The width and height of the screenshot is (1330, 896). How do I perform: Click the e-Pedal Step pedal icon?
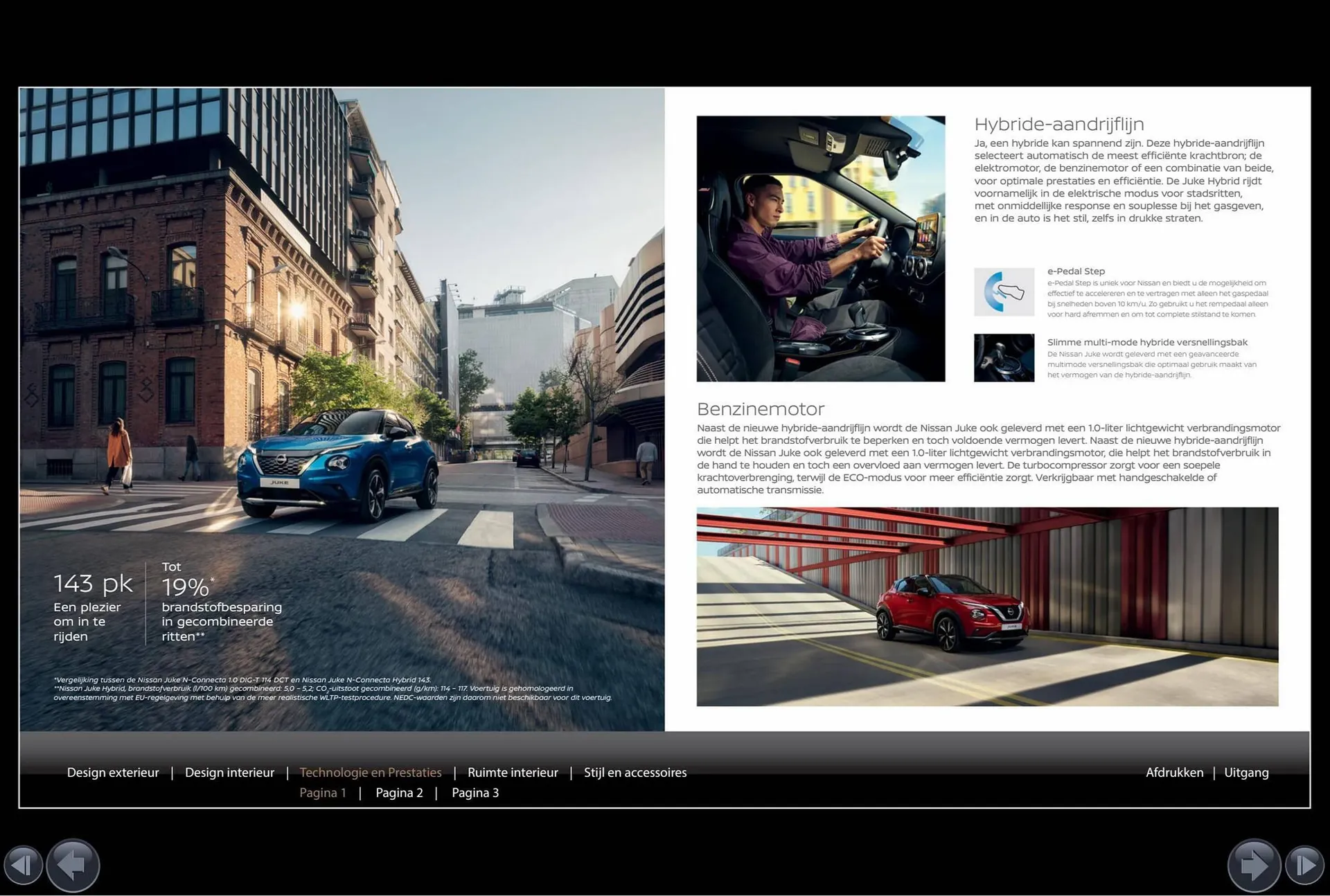[1004, 292]
